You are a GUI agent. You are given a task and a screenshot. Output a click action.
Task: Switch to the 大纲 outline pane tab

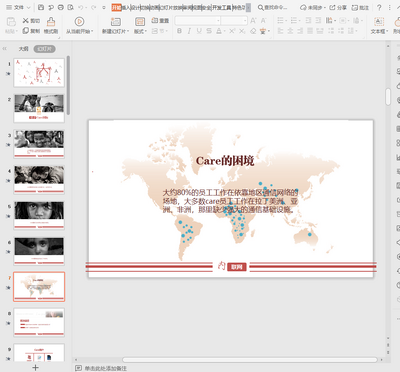tap(23, 49)
